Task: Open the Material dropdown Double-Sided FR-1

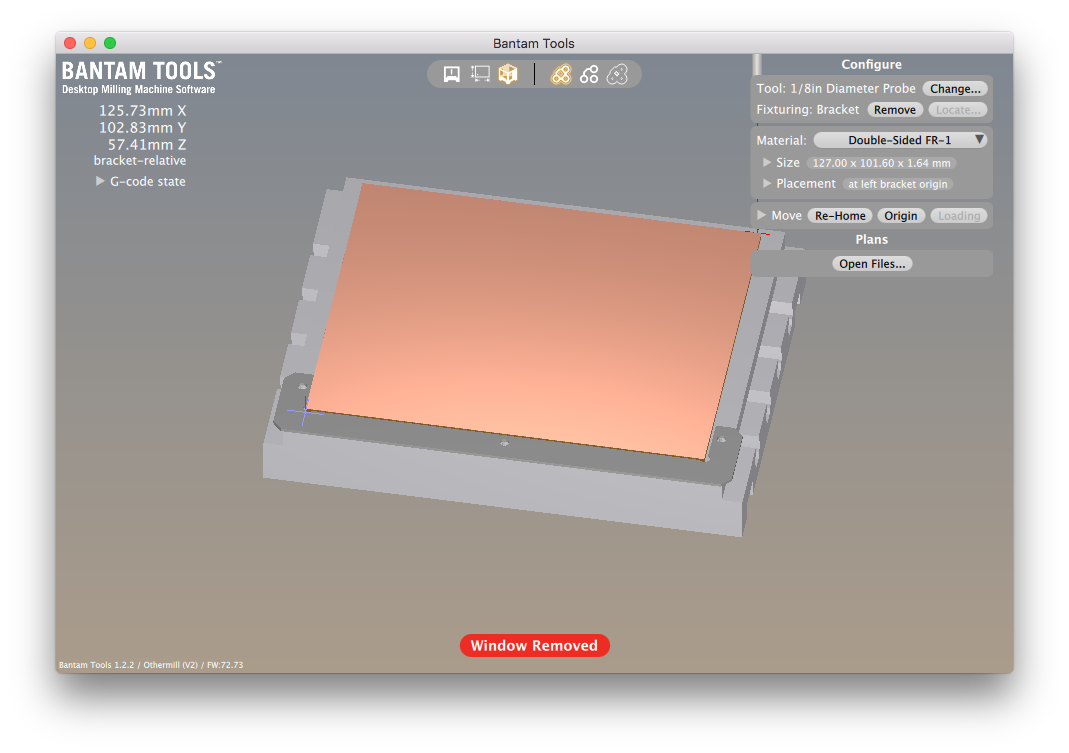Action: click(900, 140)
